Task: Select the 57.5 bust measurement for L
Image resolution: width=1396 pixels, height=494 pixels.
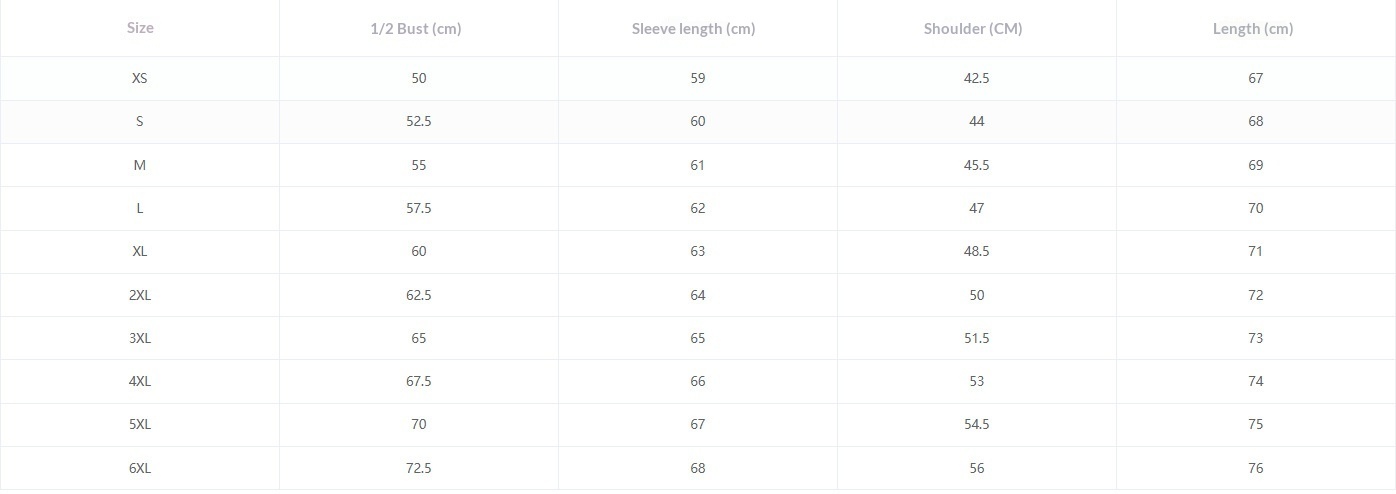Action: tap(418, 208)
